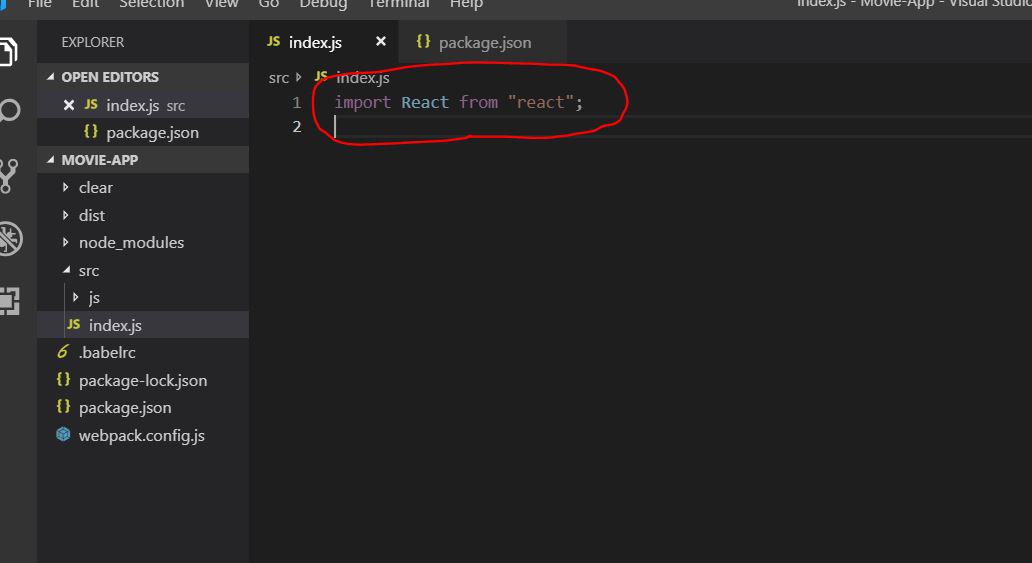Open the Source Control view icon
1032x563 pixels.
(x=8, y=175)
